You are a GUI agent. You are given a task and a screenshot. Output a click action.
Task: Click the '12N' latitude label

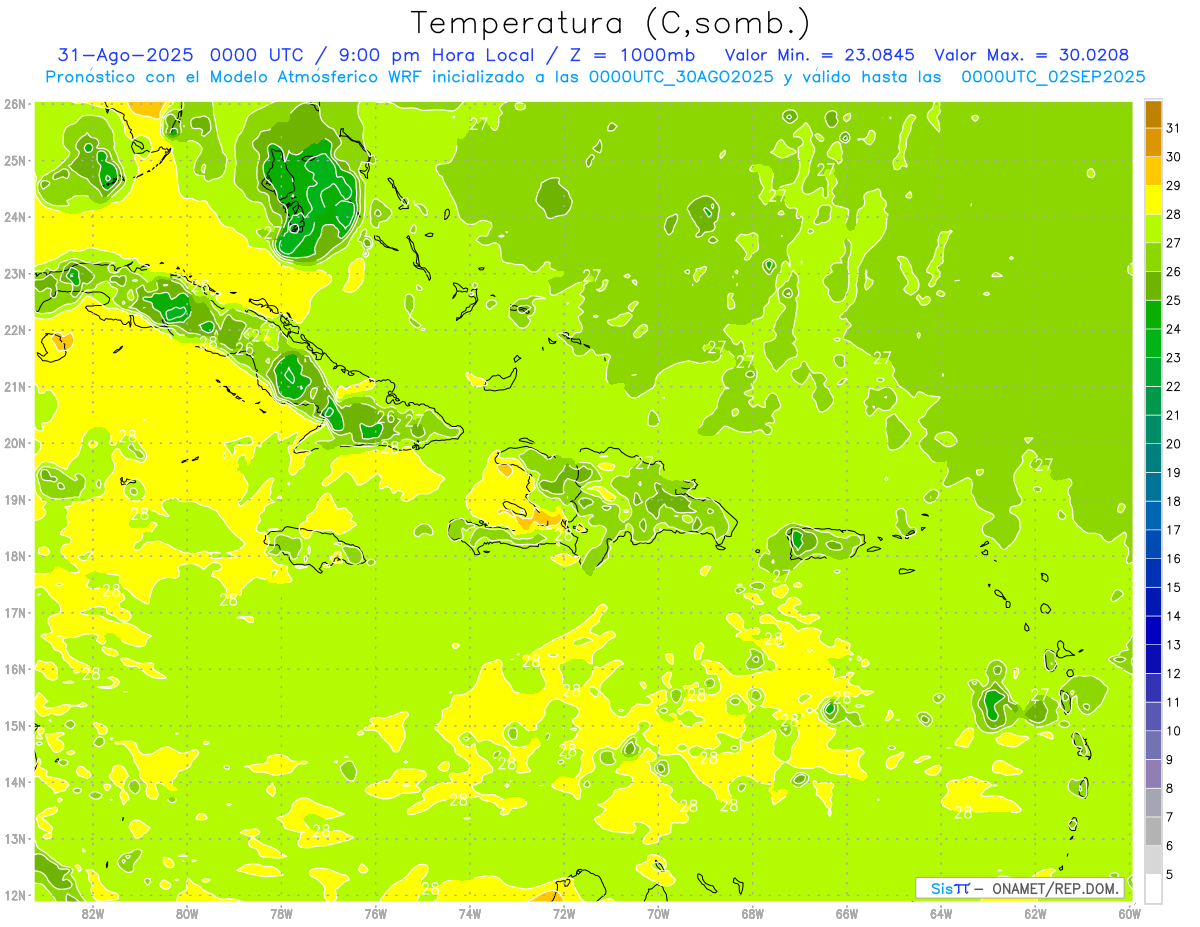coord(15,895)
